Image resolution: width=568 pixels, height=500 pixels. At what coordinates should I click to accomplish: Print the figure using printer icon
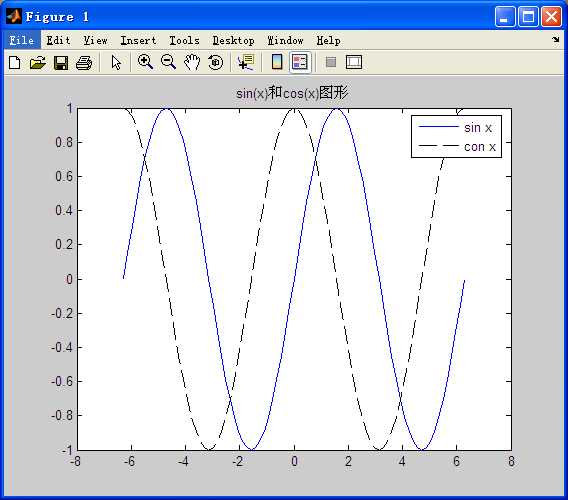(x=84, y=63)
